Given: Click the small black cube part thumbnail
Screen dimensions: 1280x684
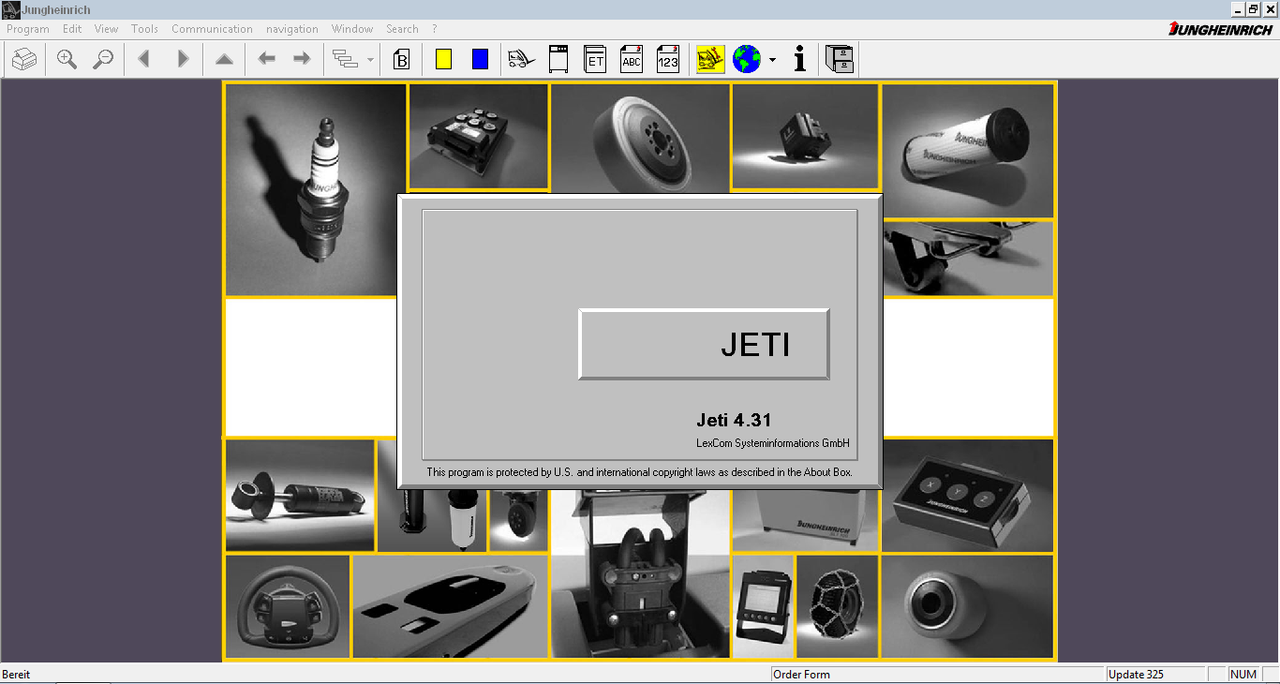Looking at the screenshot, I should [x=805, y=136].
